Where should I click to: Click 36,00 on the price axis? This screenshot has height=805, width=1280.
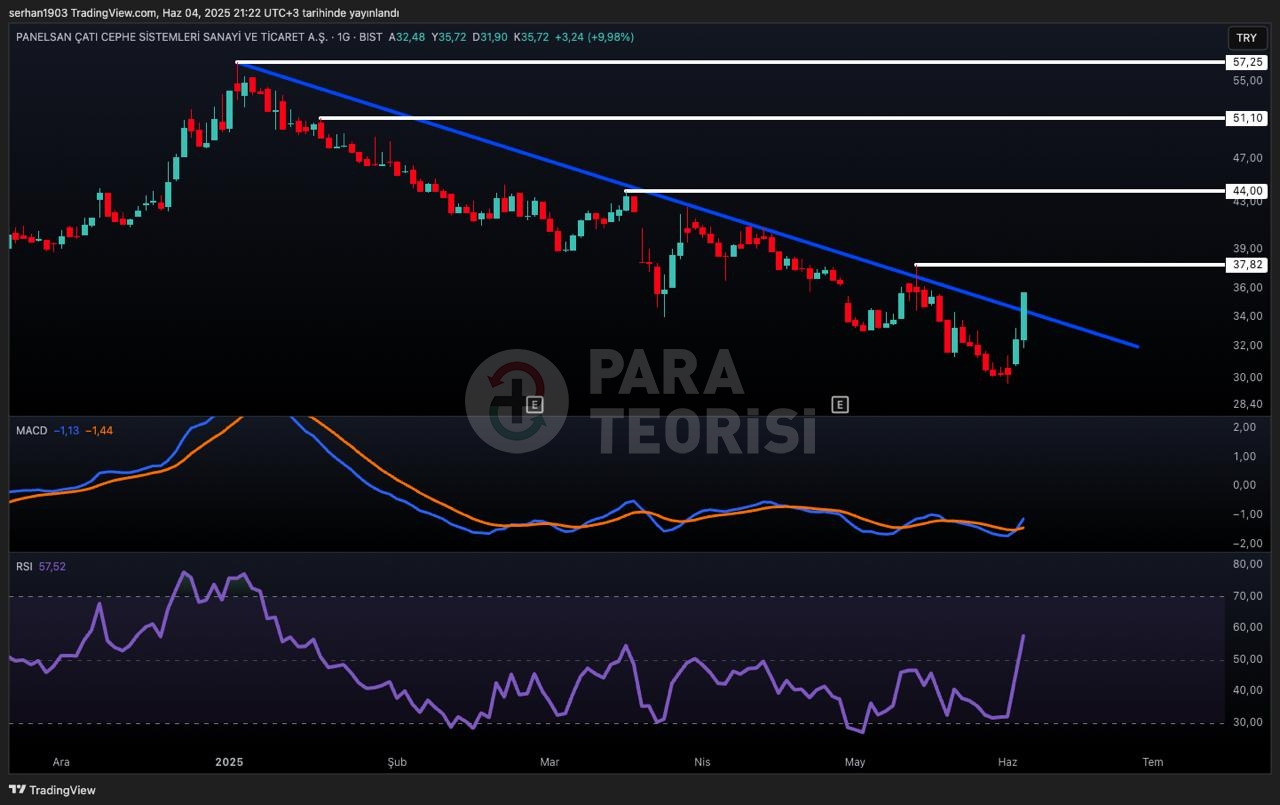[x=1247, y=288]
